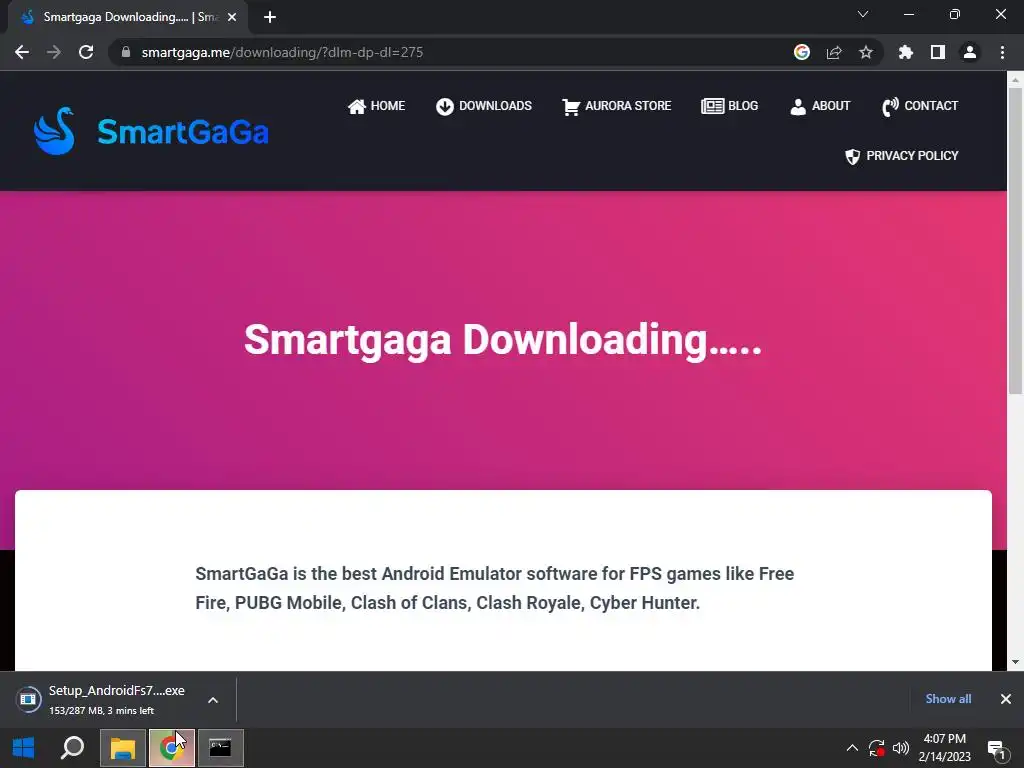Click the 153/287 MB download status text

(101, 711)
